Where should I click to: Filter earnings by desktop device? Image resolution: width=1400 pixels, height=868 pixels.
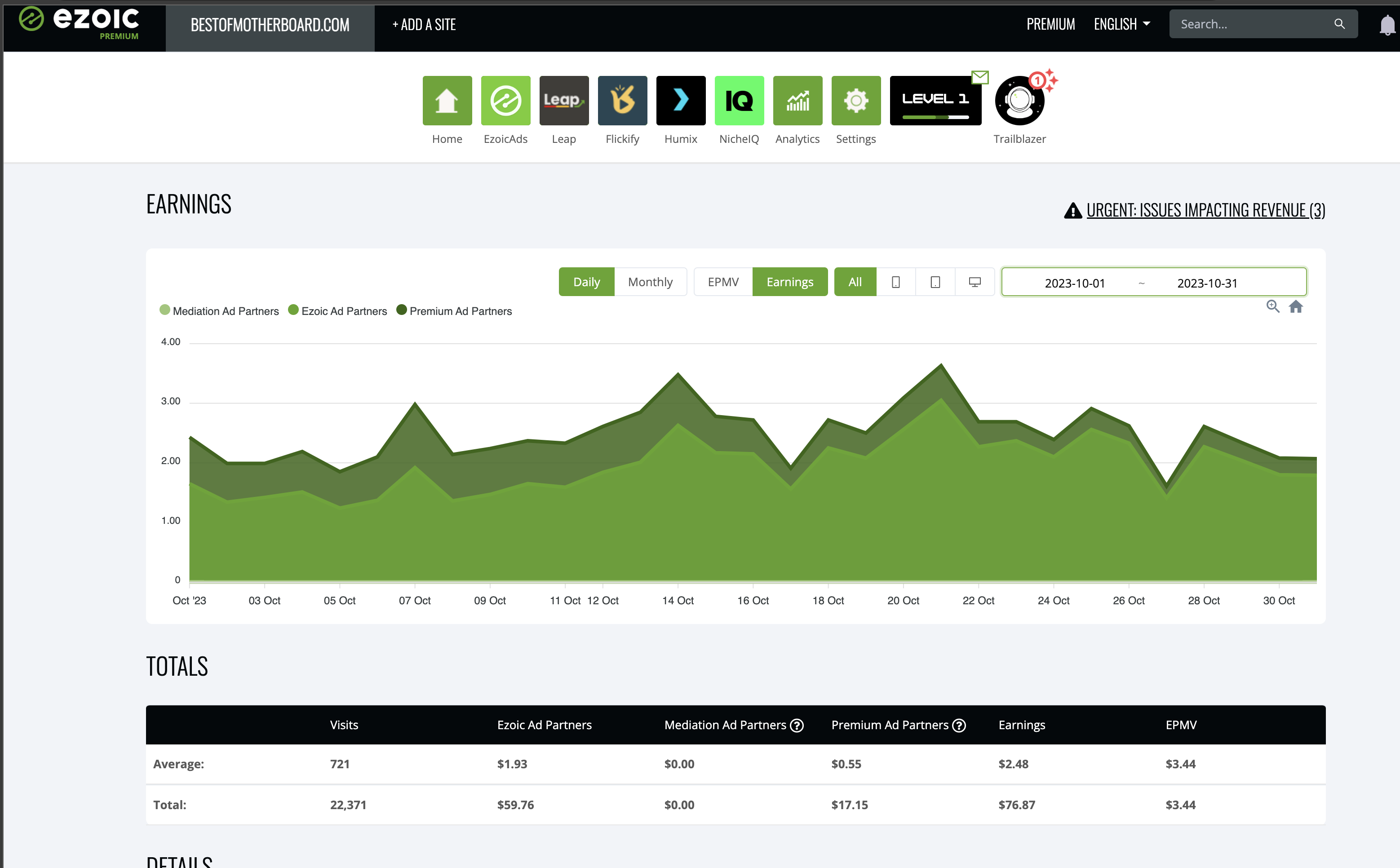[975, 282]
